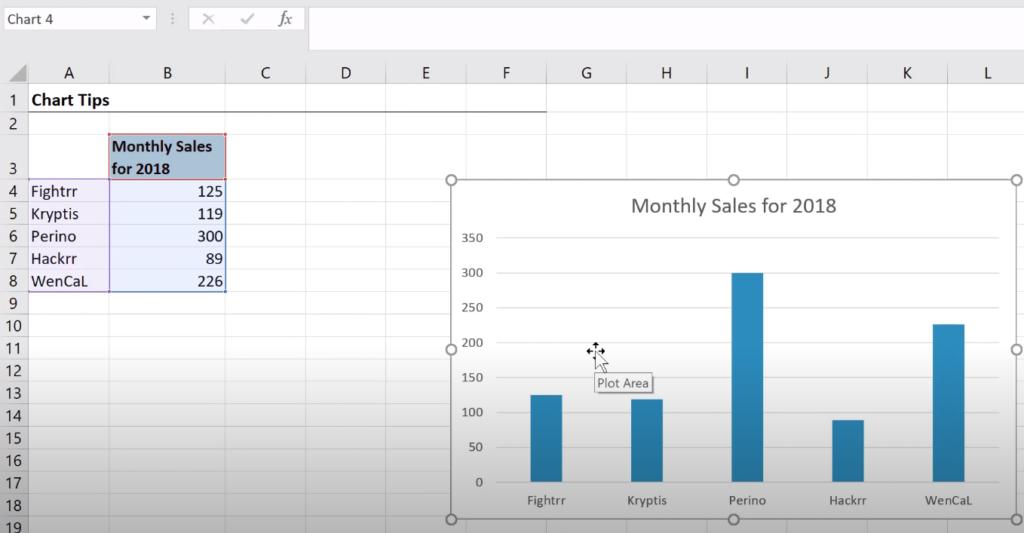Screen dimensions: 1024x533
Task: Click the Cancel X icon in formula bar
Action: pyautogui.click(x=208, y=19)
